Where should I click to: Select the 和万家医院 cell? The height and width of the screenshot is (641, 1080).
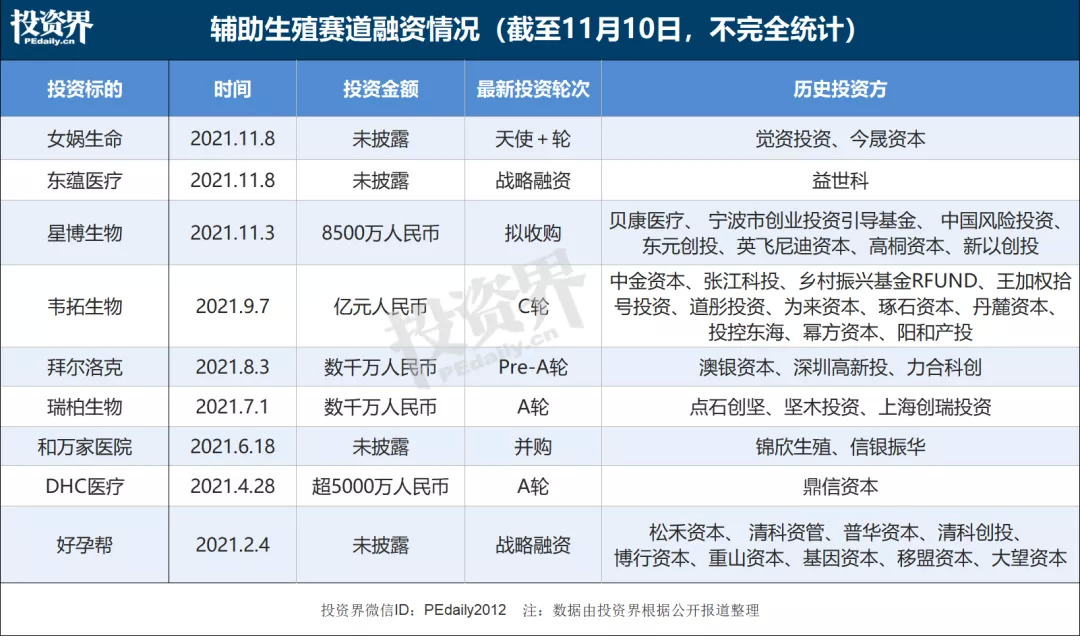[x=85, y=447]
